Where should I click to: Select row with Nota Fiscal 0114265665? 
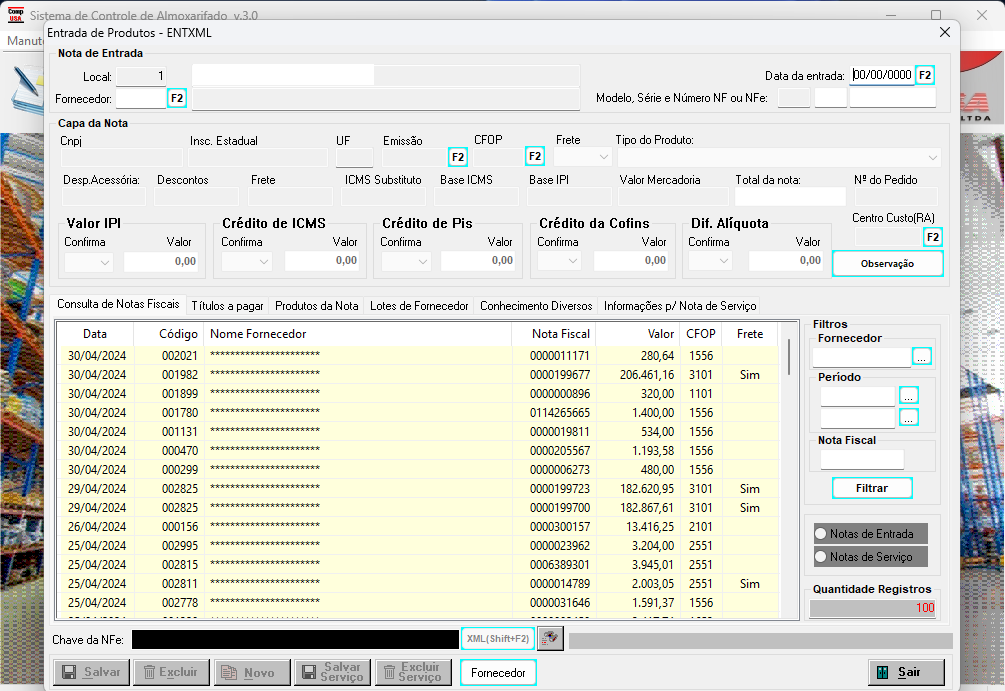coord(418,413)
